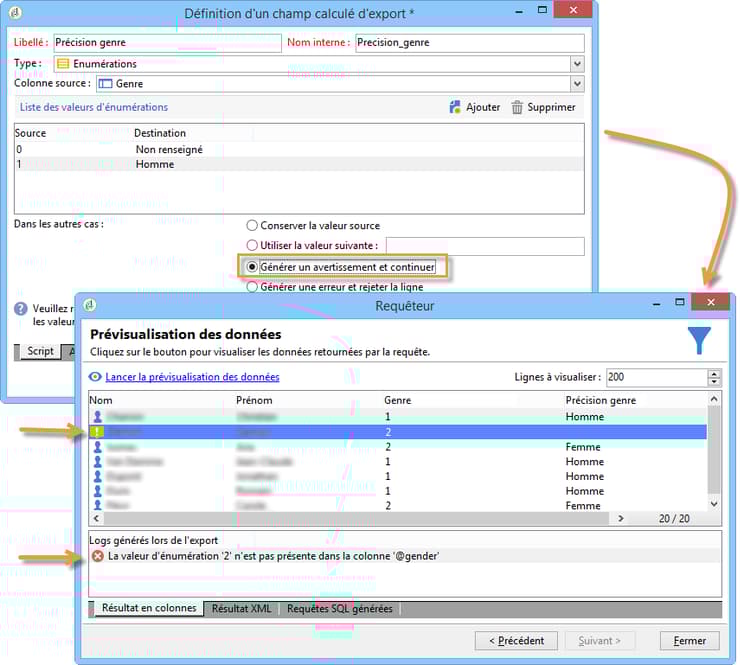Click the Ajouter button label
750x665 pixels.
483,107
